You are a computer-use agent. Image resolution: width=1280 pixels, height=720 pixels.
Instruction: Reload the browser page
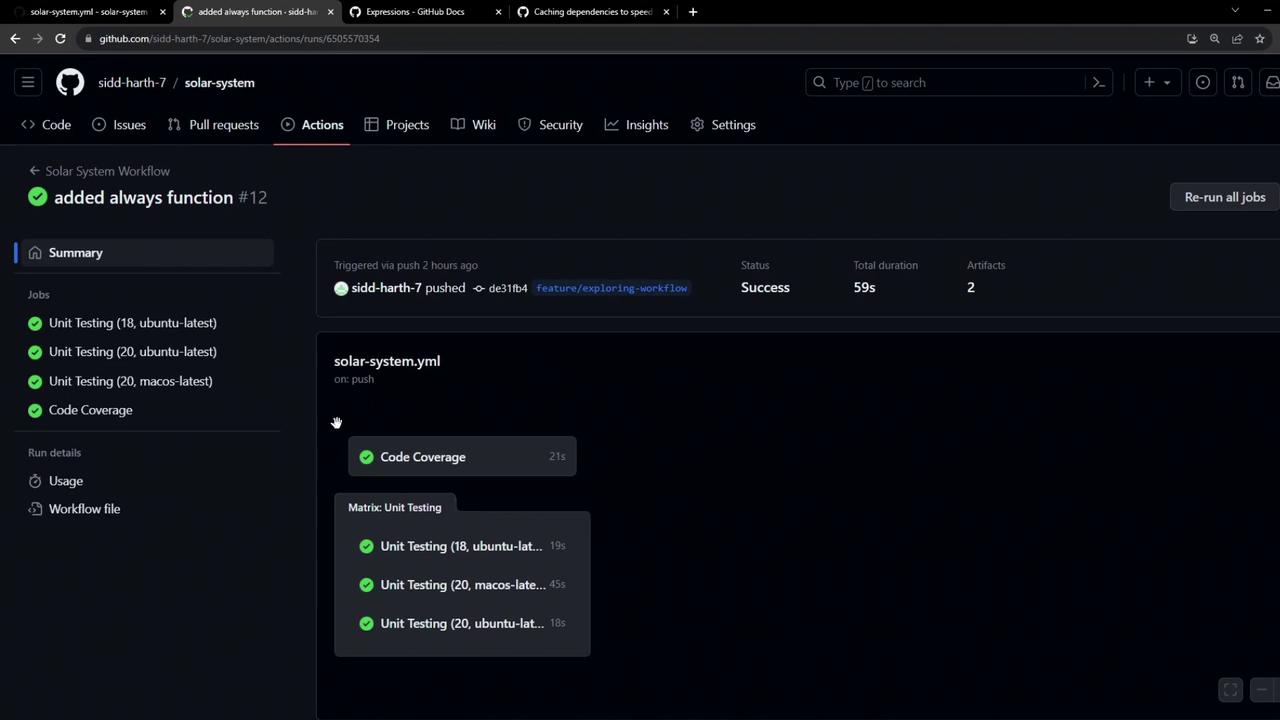click(x=60, y=38)
